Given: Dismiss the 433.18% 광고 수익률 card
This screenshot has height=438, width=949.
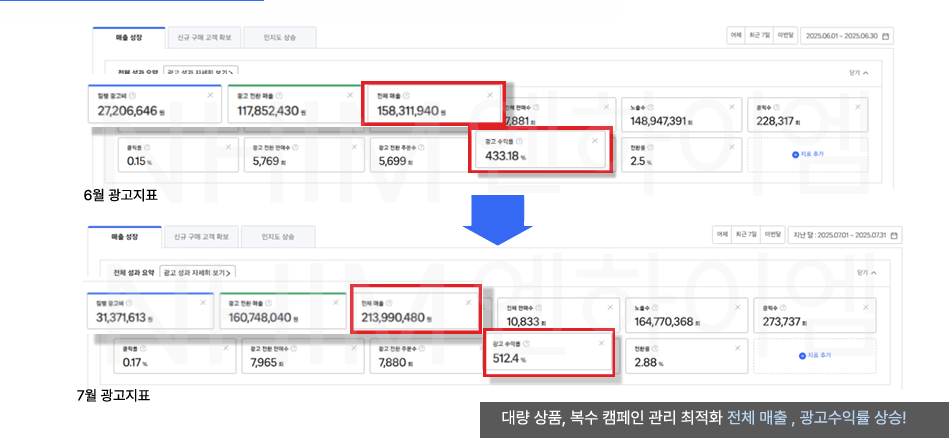Looking at the screenshot, I should point(594,140).
